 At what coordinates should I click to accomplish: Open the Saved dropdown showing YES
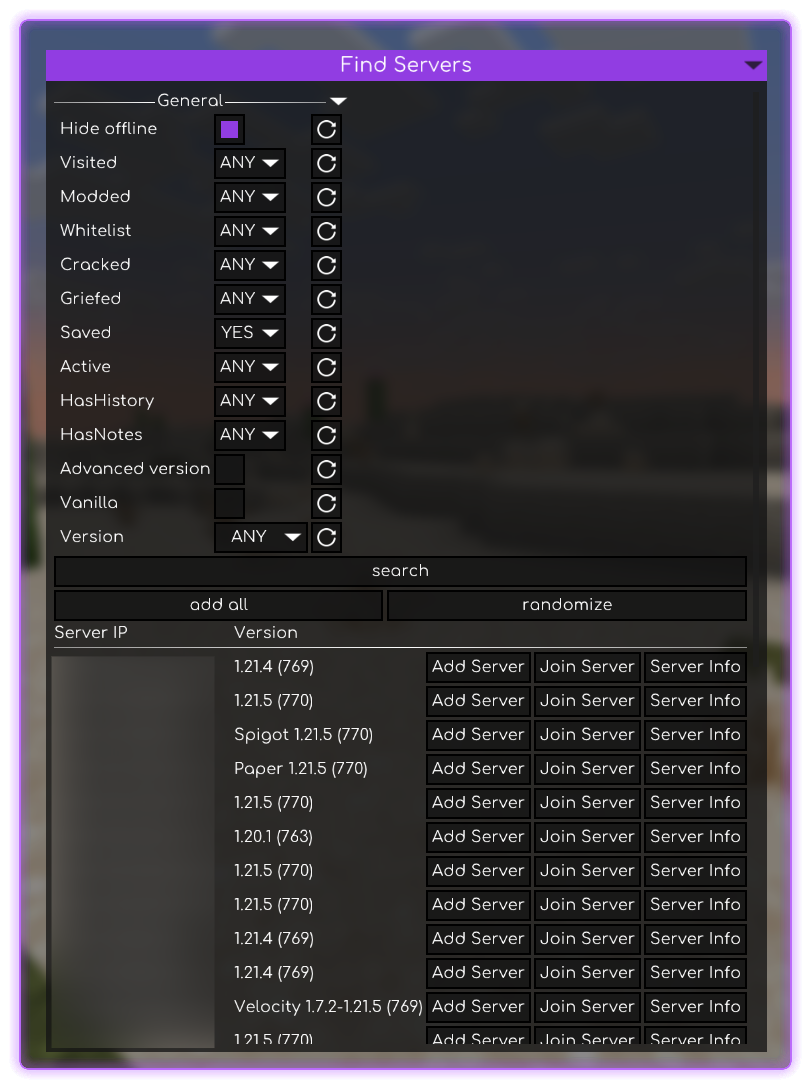tap(250, 333)
